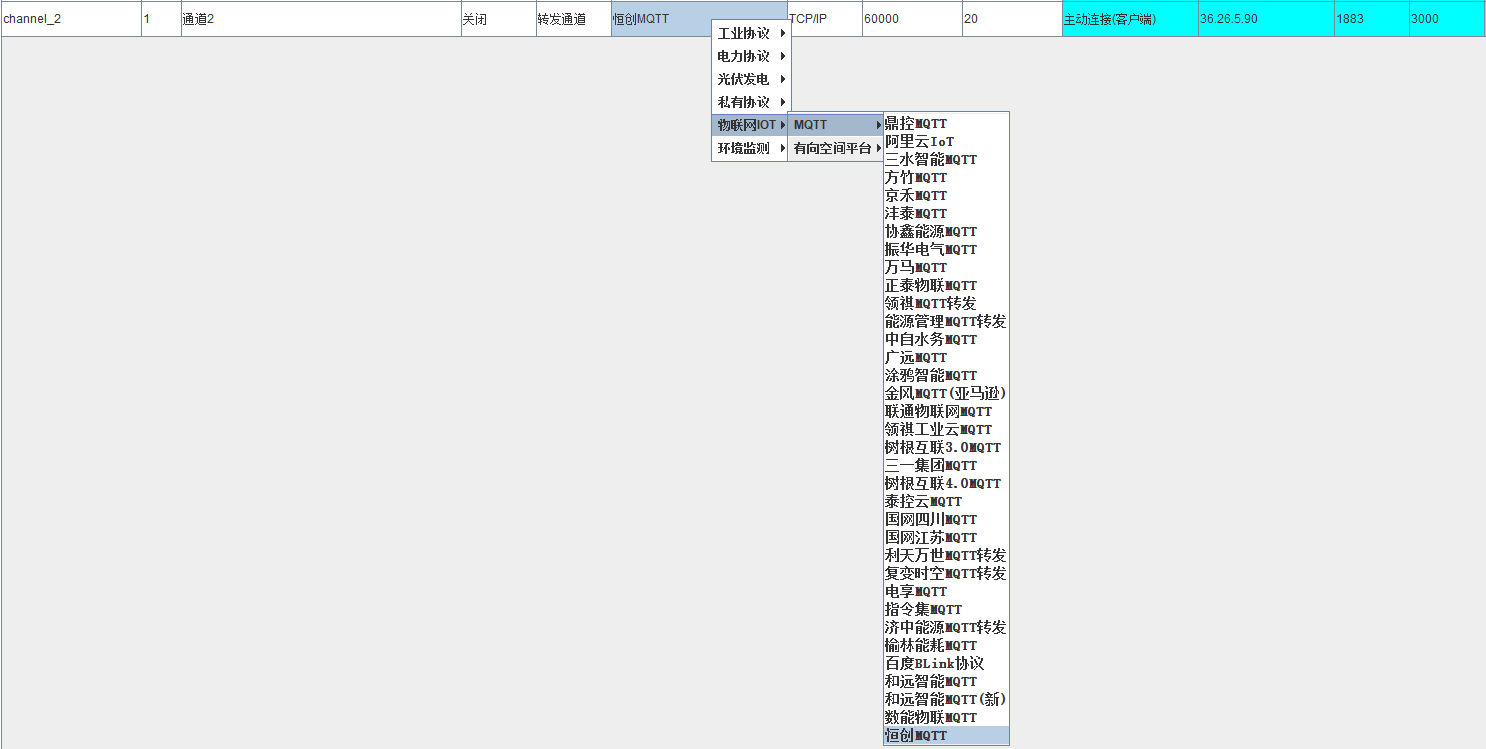Image resolution: width=1486 pixels, height=749 pixels.
Task: Pick the 京禾MQTT protocol
Action: click(x=946, y=195)
